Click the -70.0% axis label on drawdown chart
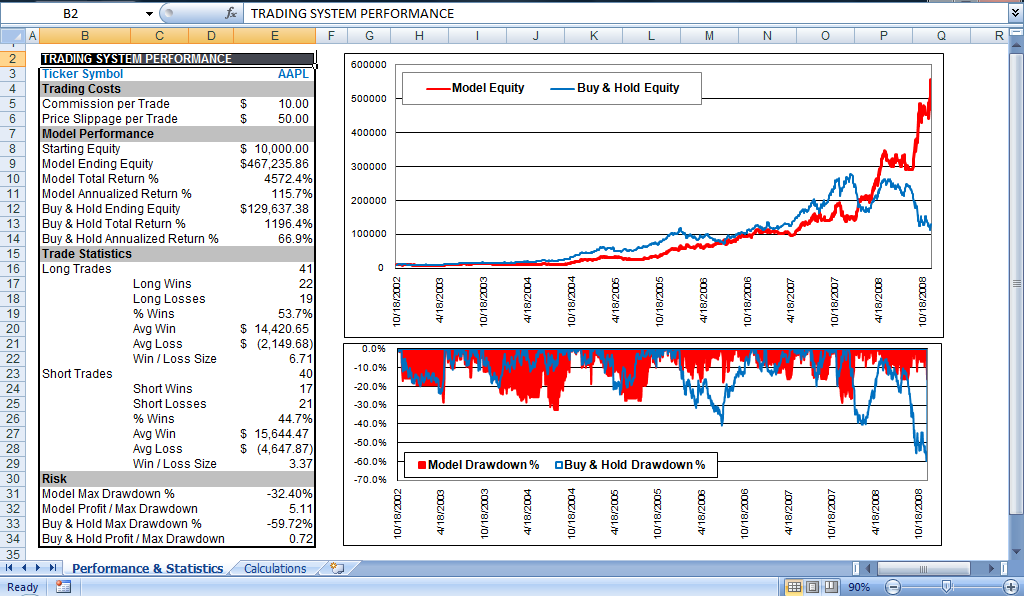This screenshot has width=1024, height=596. (372, 480)
